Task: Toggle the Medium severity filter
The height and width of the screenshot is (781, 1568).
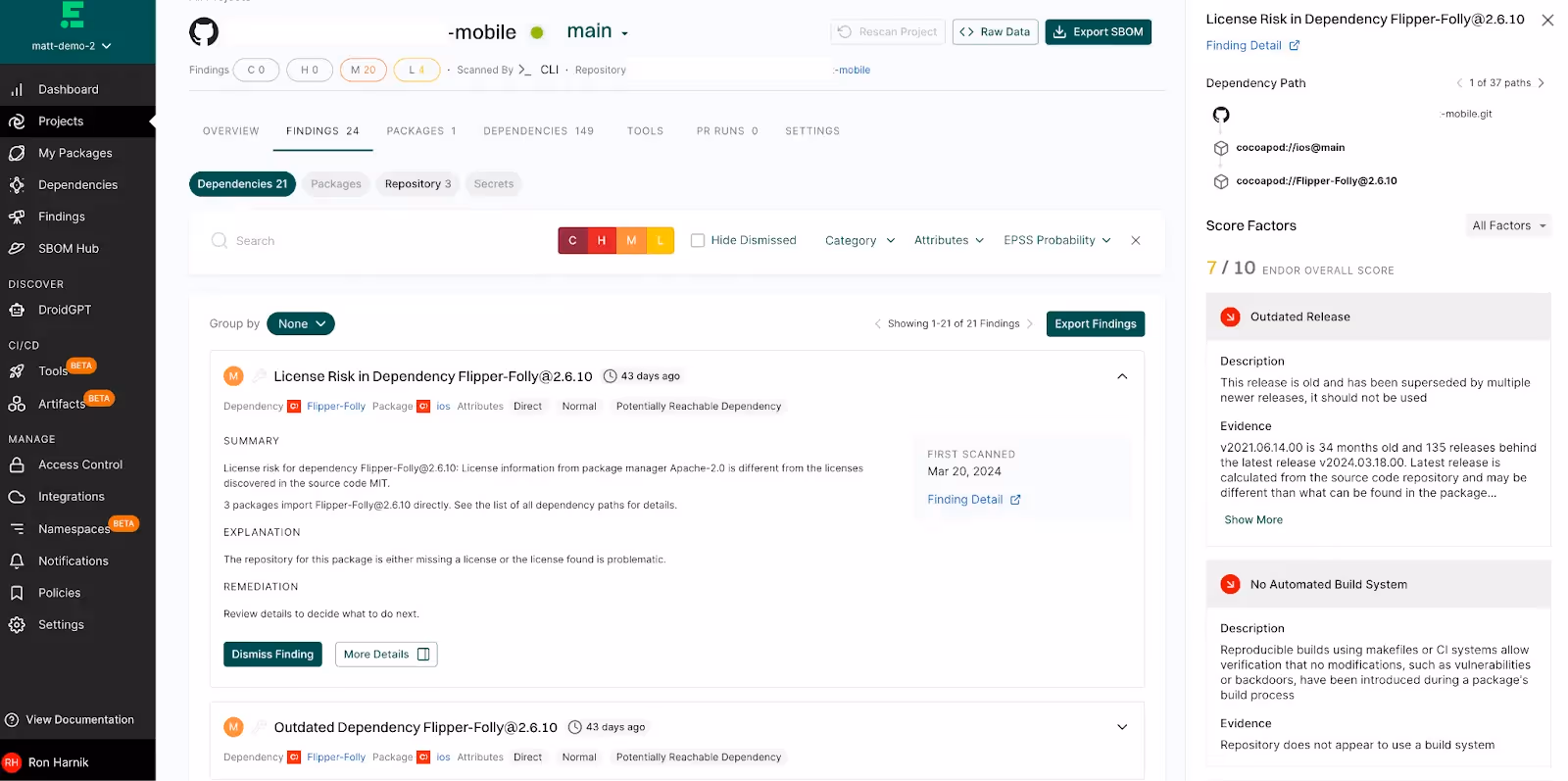Action: [x=631, y=240]
